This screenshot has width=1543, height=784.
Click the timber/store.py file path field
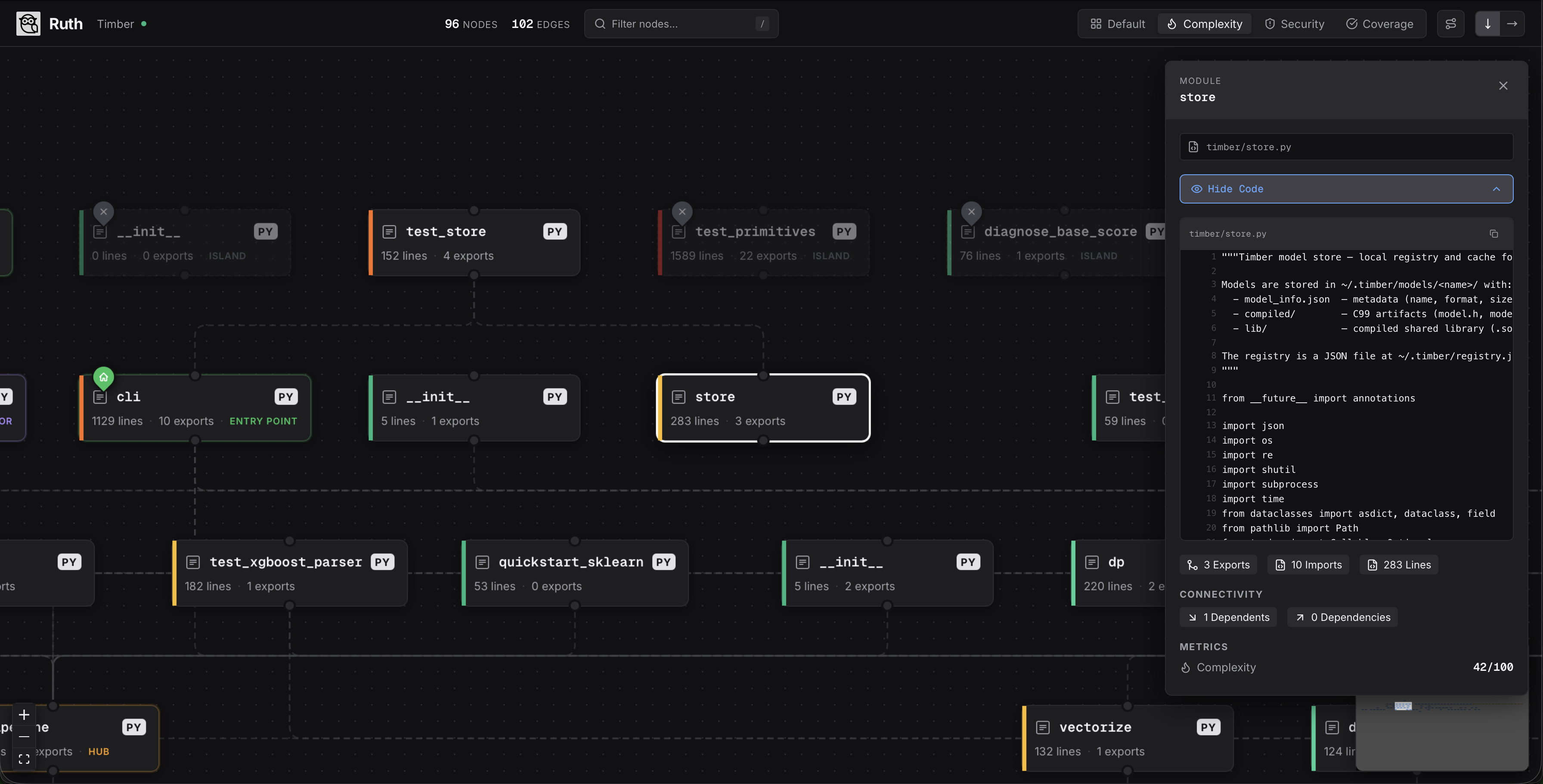tap(1346, 147)
